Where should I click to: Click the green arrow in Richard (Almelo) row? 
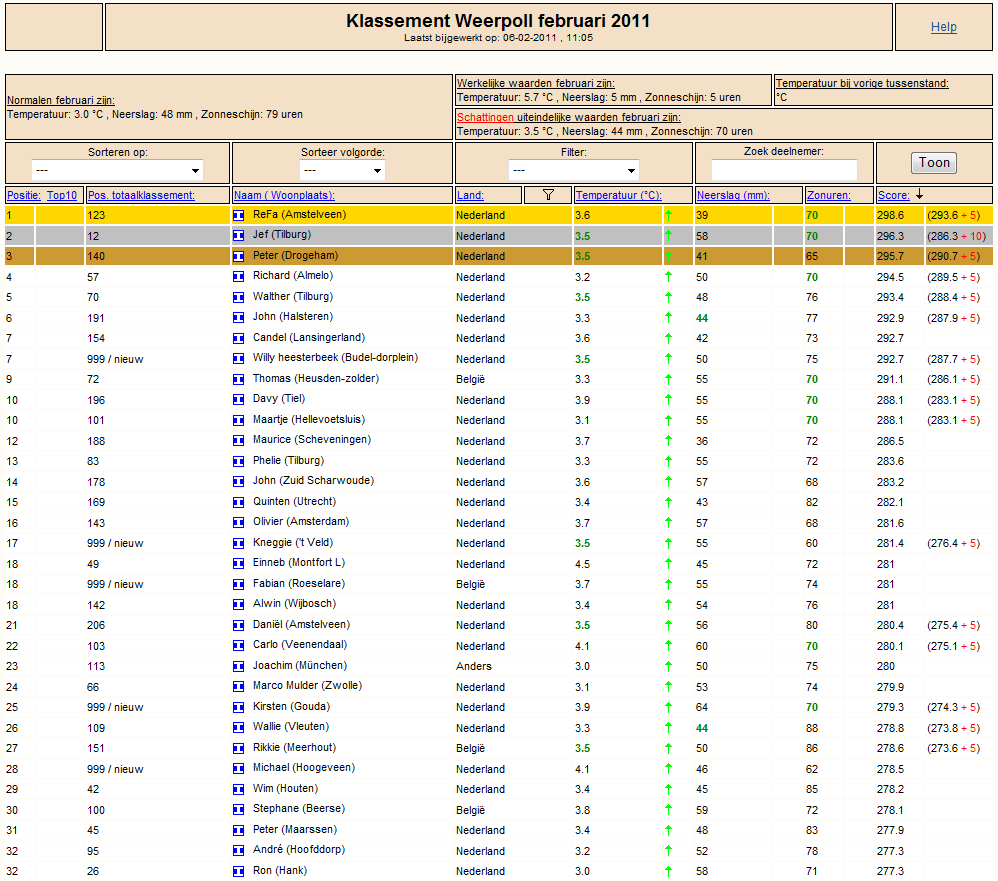point(668,277)
